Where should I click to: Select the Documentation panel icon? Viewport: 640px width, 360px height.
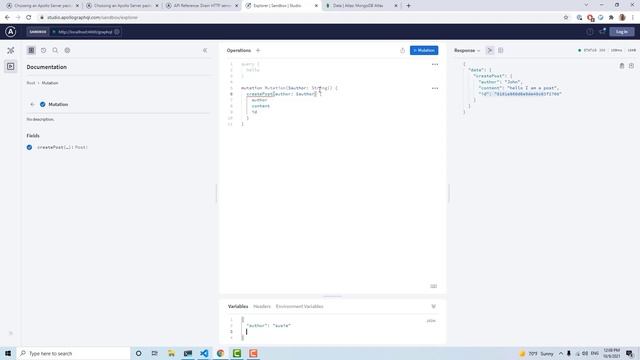tap(31, 50)
